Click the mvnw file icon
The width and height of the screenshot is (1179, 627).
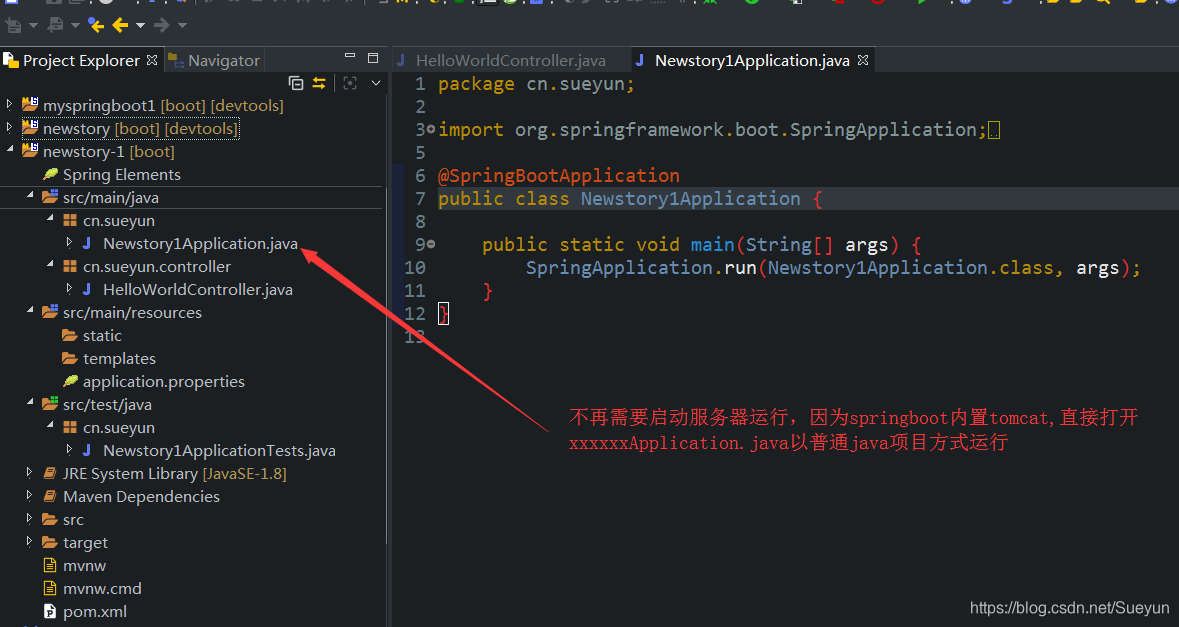50,565
